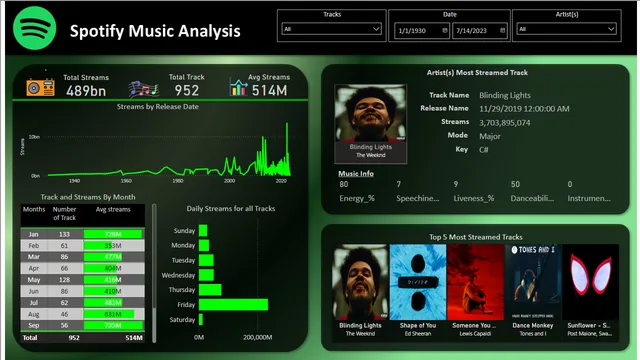
Task: Click the Thursday bar in daily streams
Action: coord(210,290)
